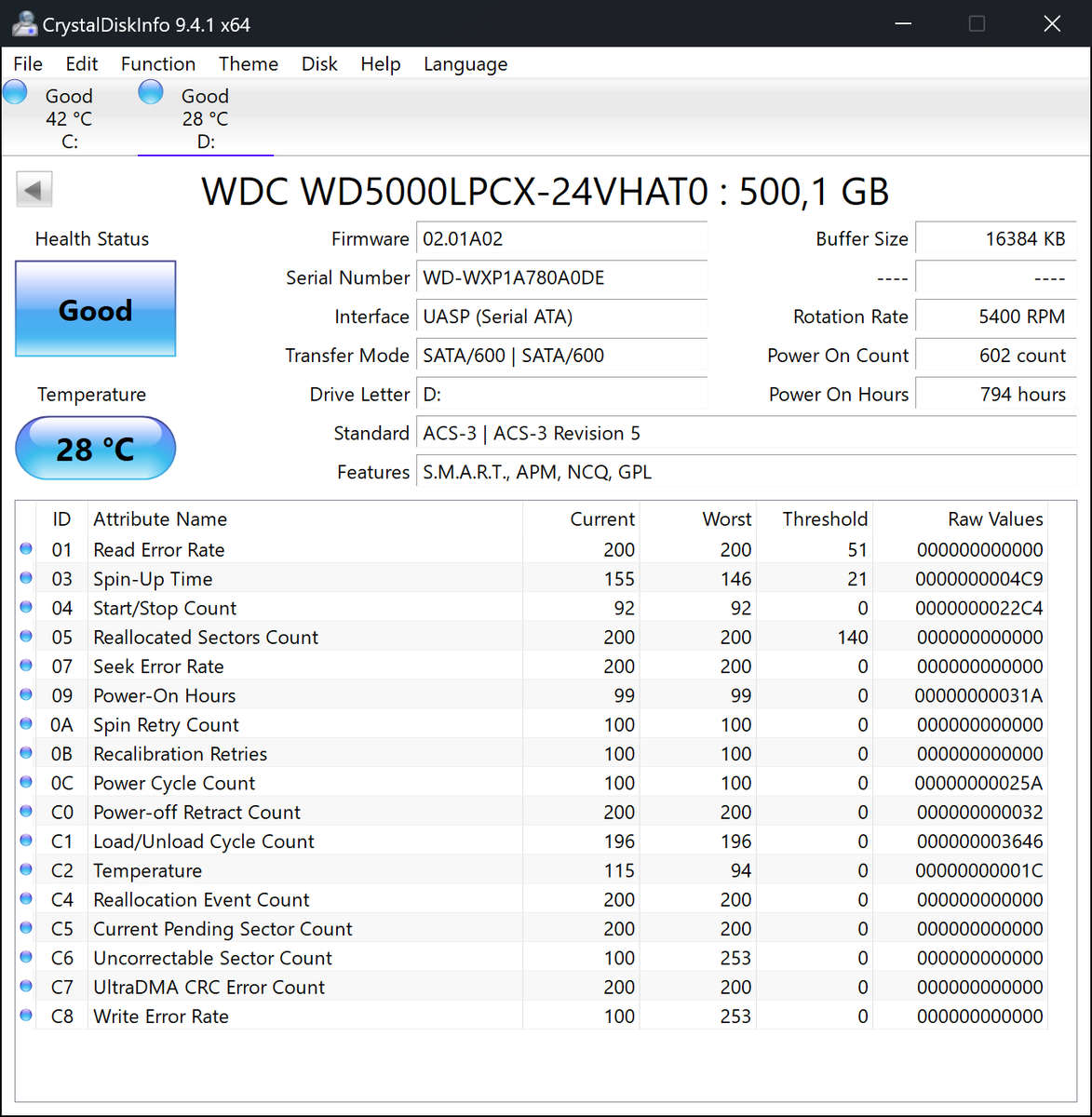Click the blue status dot beside Reallocated Sectors Count
This screenshot has width=1092, height=1117.
(25, 637)
